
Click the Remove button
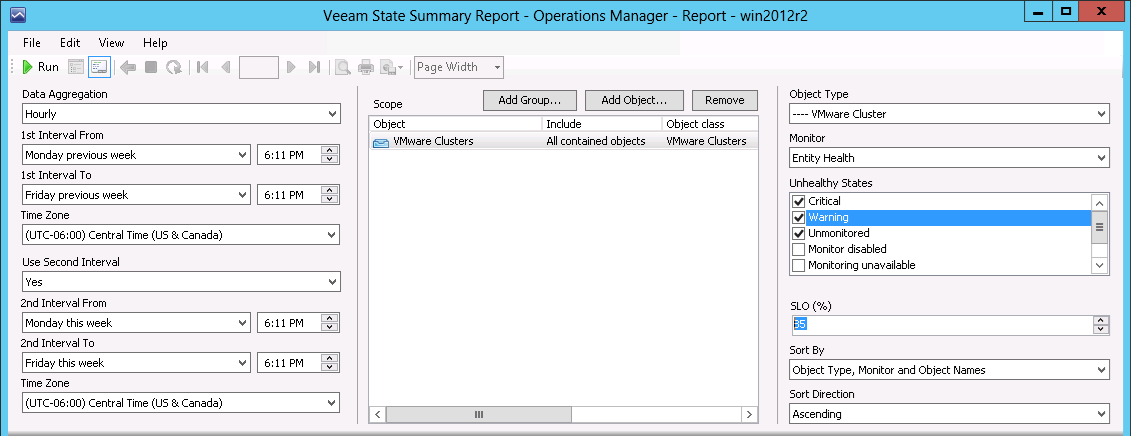[725, 100]
